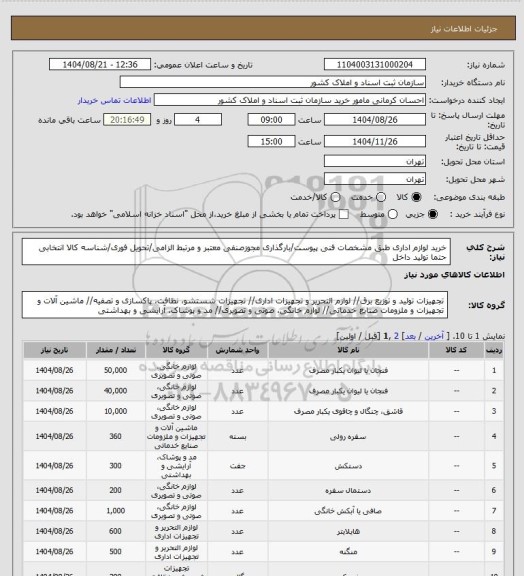This screenshot has height=576, width=524.
Task: Click the جفت unit cell
Action: [x=237, y=466]
